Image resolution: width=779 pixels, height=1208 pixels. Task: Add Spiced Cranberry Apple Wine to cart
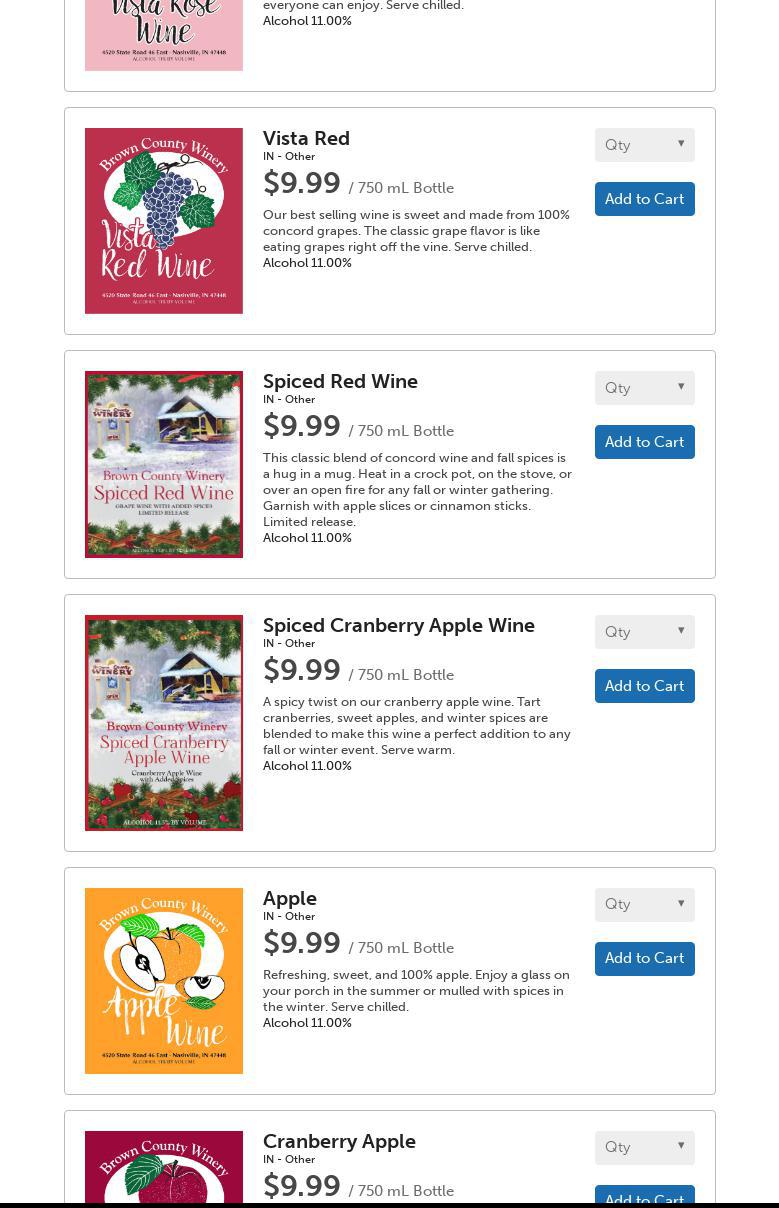coord(644,686)
